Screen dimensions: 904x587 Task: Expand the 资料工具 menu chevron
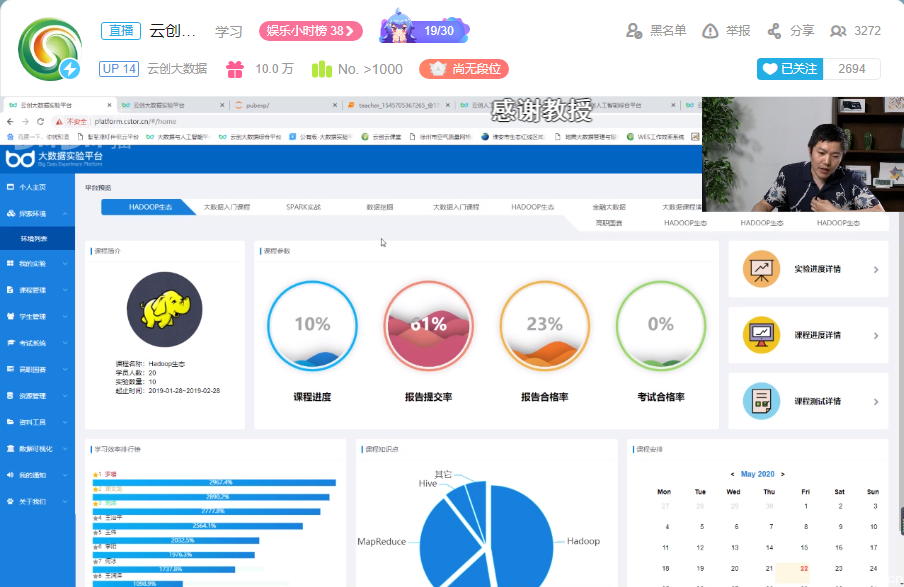pos(65,422)
